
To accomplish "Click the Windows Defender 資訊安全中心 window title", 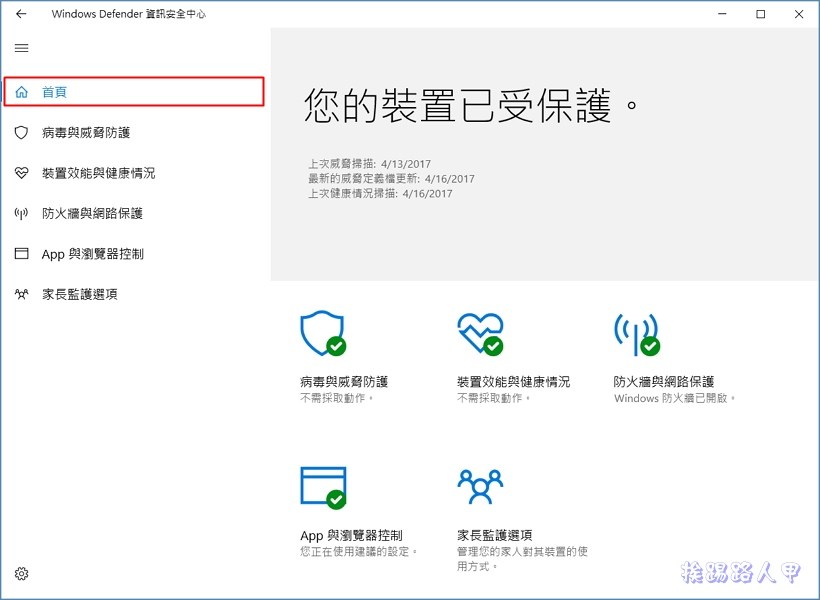I will (x=129, y=14).
